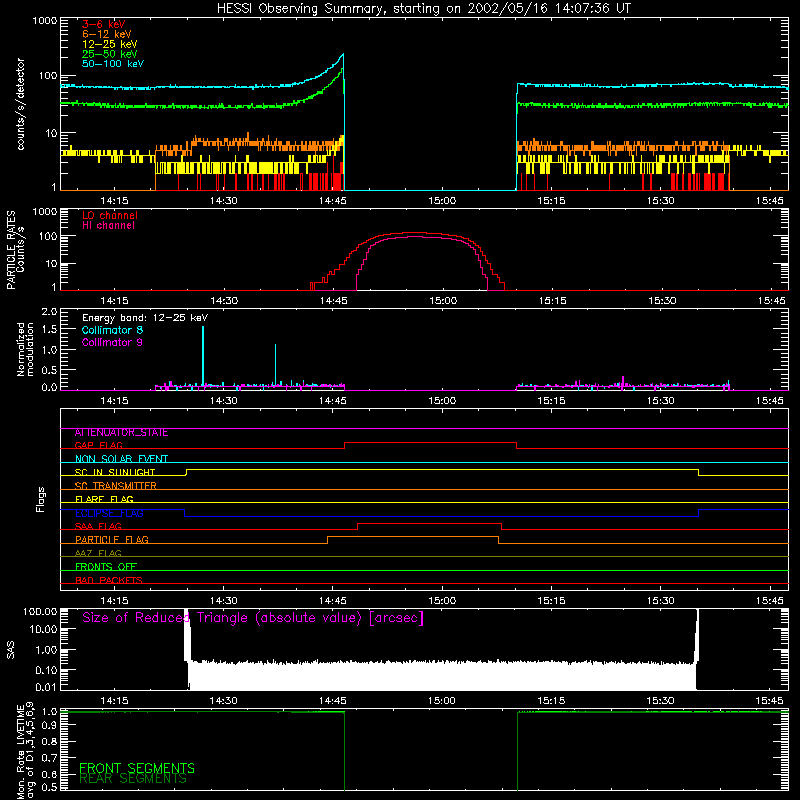Select the HI channel legend label
Image resolution: width=800 pixels, height=800 pixels.
(108, 226)
